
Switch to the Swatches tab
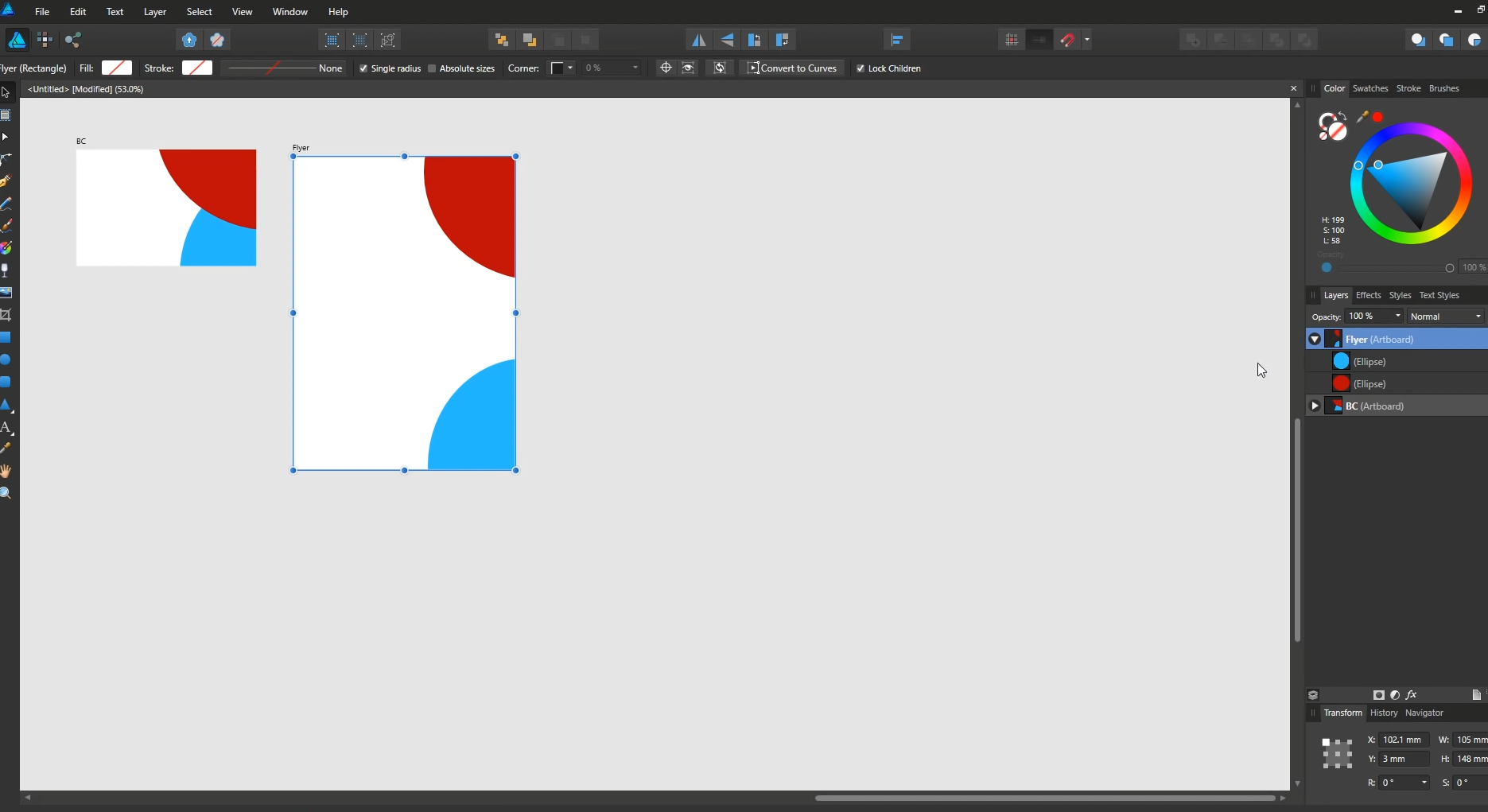tap(1370, 88)
